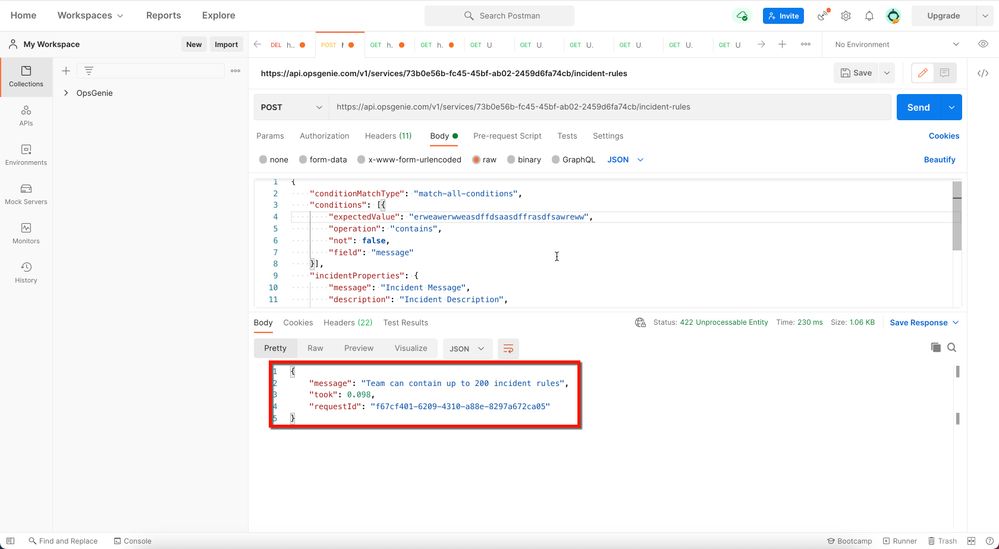Open the response JSON format dropdown
Screen dimensions: 999x549
click(467, 349)
